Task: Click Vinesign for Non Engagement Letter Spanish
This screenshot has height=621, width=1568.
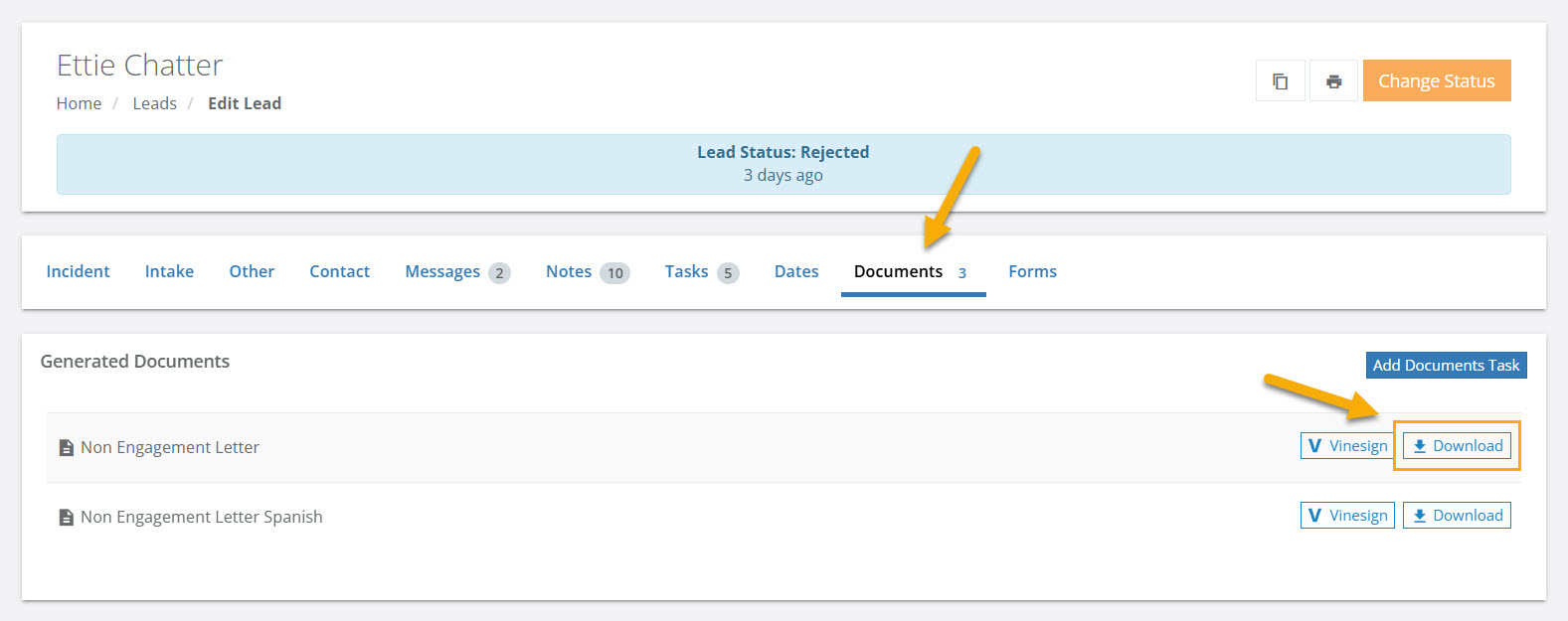Action: 1347,516
